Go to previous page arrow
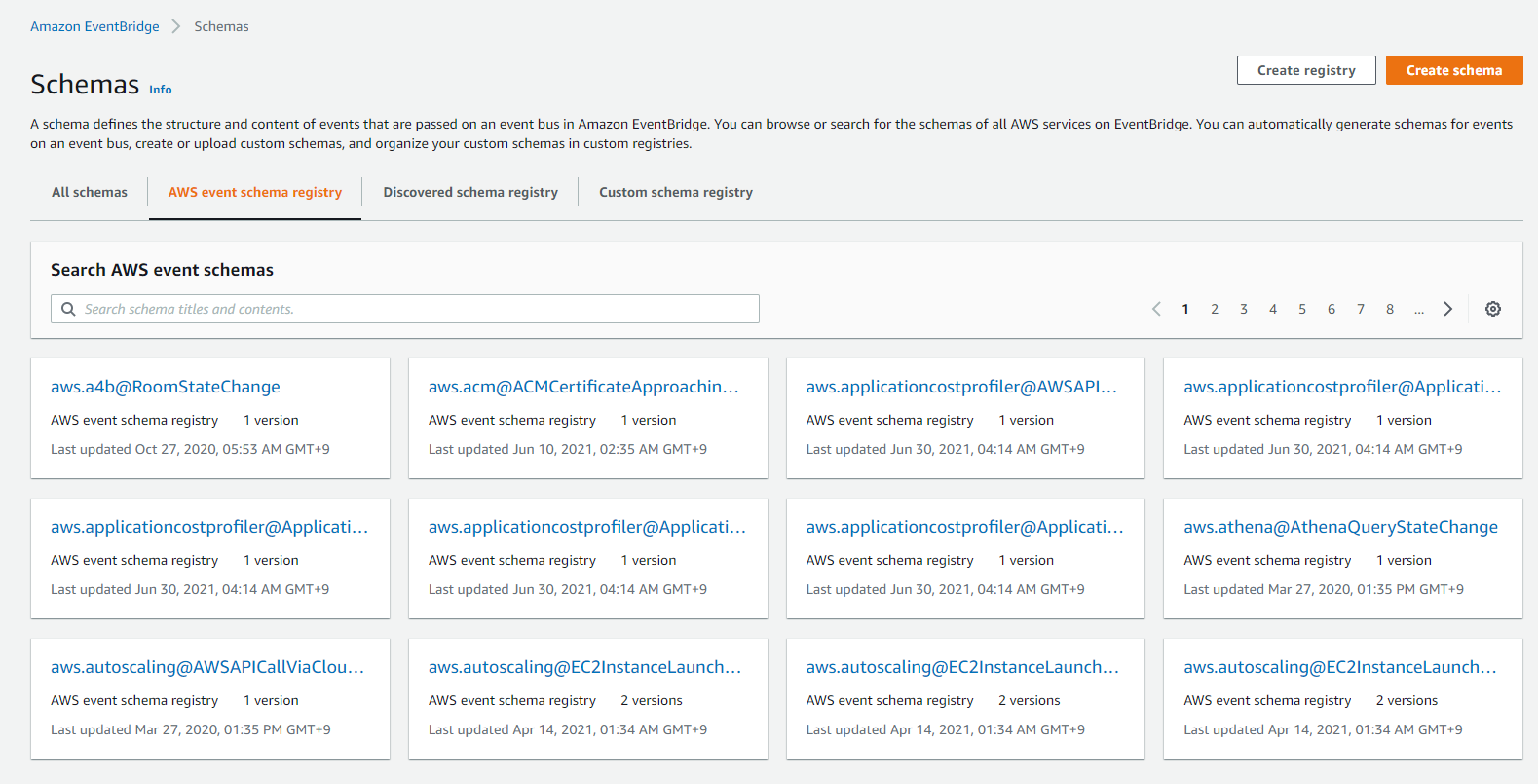The image size is (1538, 784). (x=1156, y=309)
